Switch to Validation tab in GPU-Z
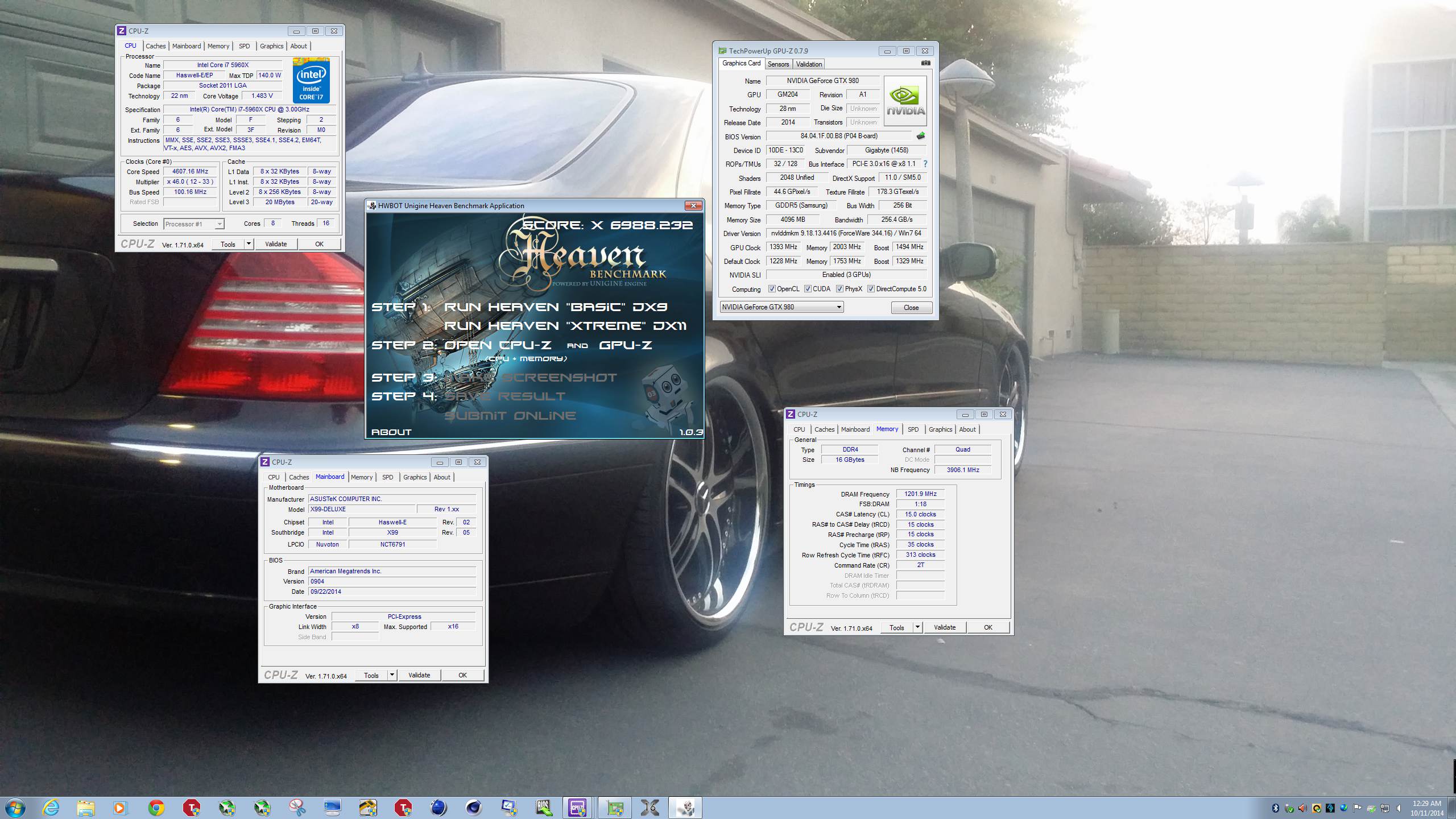This screenshot has width=1456, height=819. click(x=809, y=64)
